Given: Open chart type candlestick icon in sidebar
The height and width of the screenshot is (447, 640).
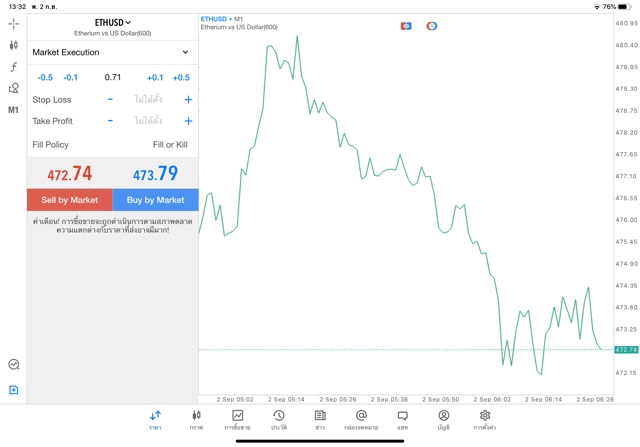Looking at the screenshot, I should point(13,45).
